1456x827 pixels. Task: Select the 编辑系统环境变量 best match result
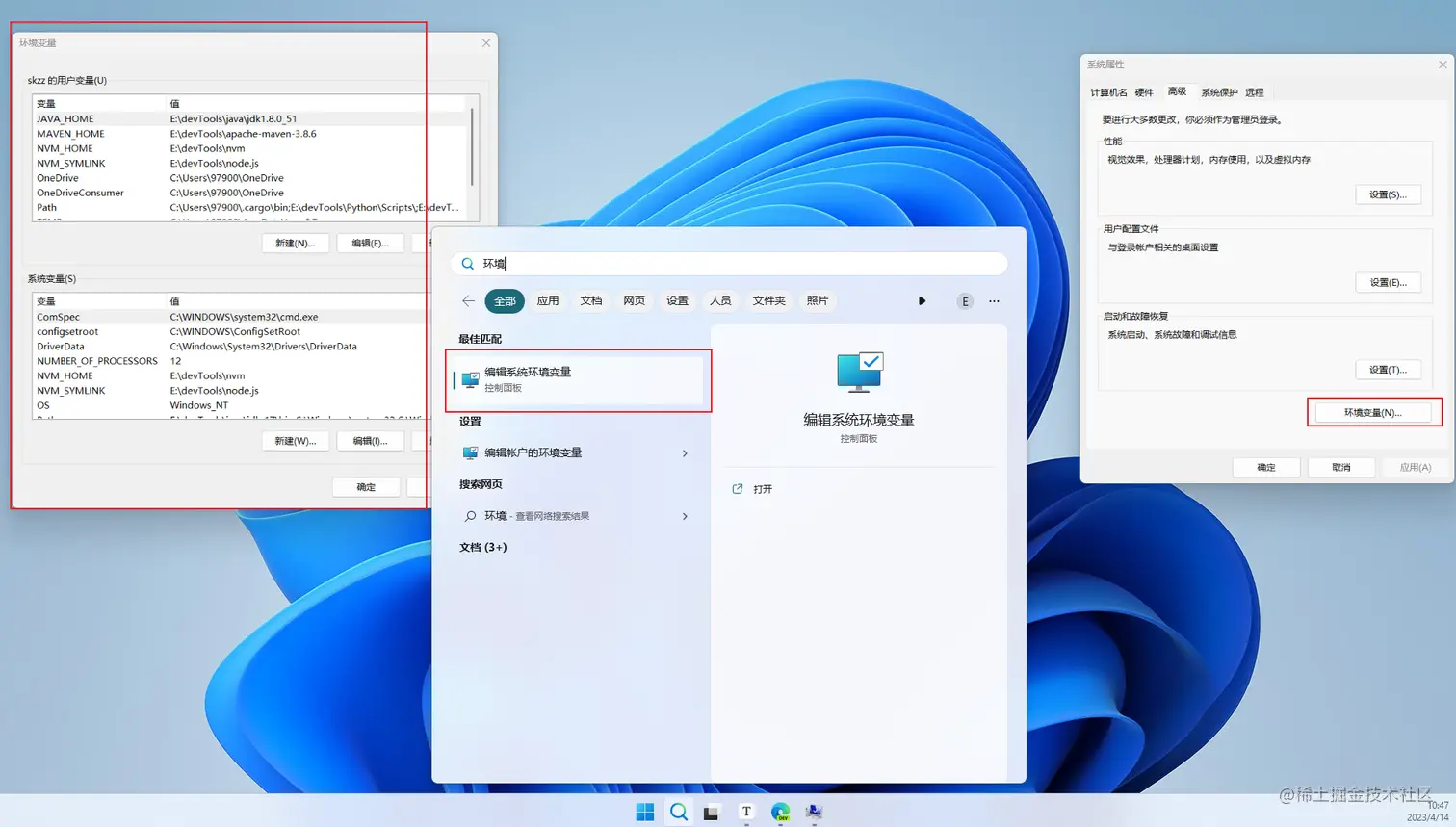pyautogui.click(x=578, y=379)
